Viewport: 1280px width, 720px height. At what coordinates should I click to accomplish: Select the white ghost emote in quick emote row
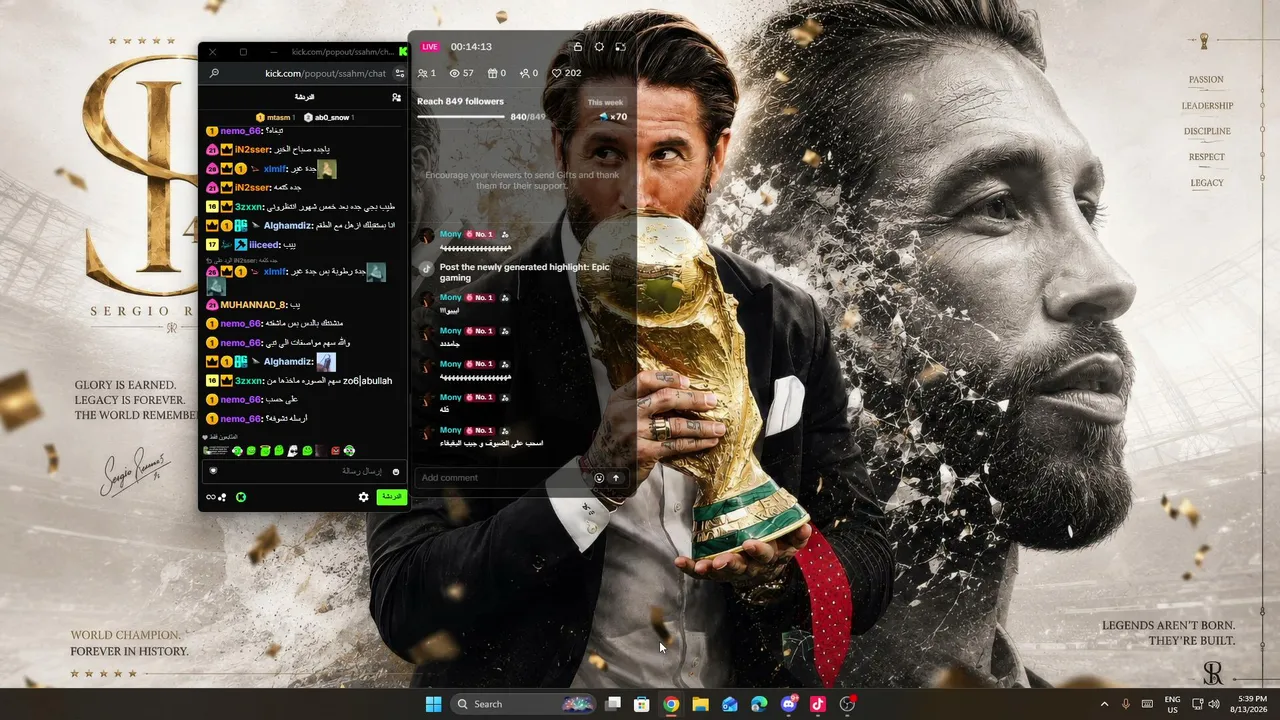pos(293,451)
